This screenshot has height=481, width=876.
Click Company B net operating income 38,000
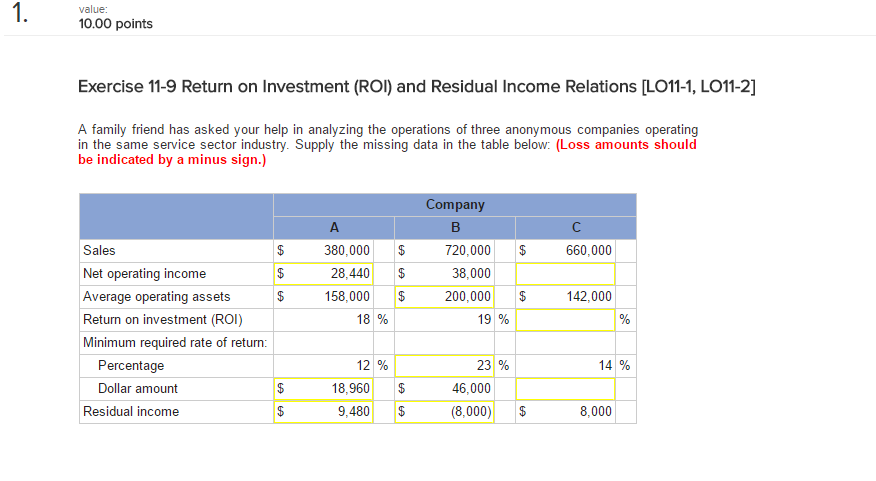coord(471,274)
